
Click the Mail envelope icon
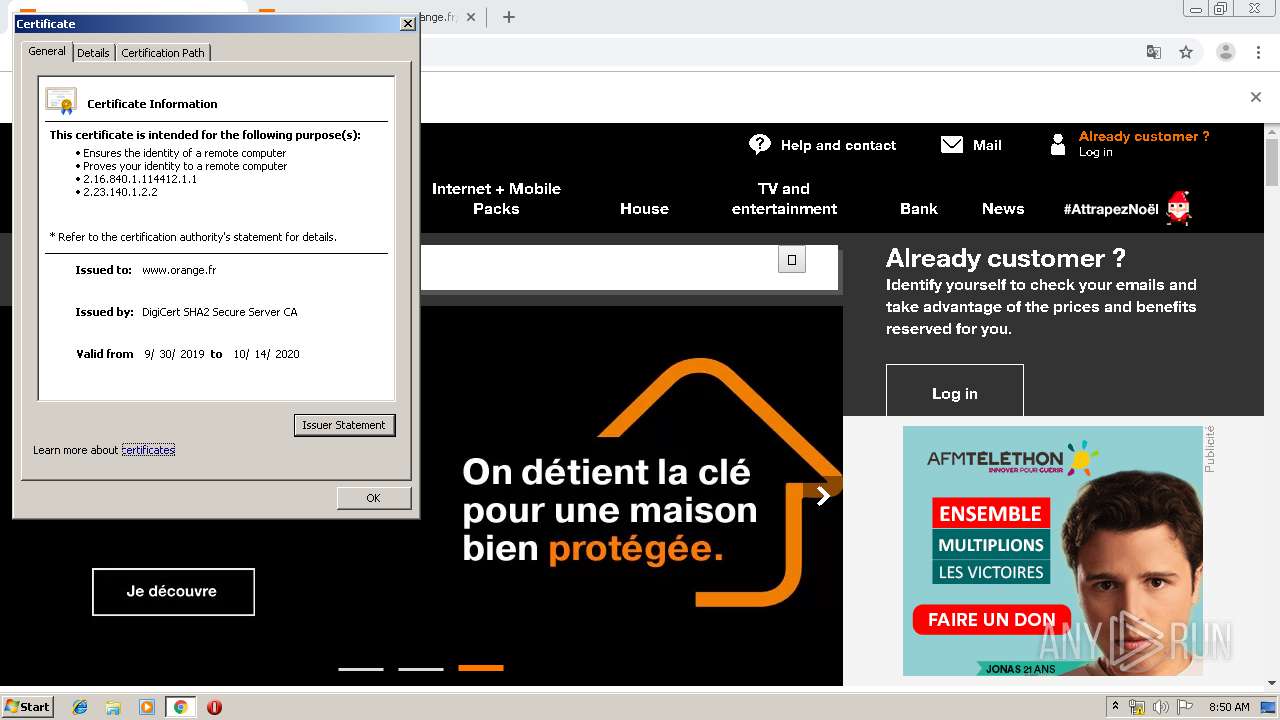point(952,145)
